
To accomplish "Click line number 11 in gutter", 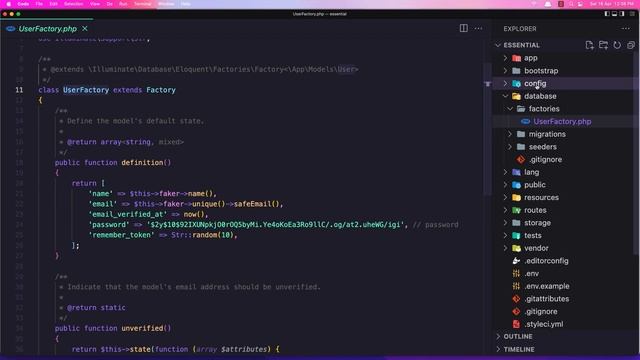I will click(x=19, y=90).
